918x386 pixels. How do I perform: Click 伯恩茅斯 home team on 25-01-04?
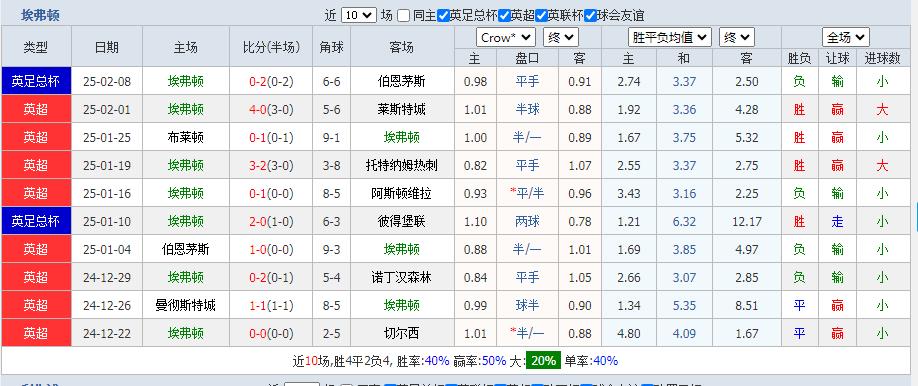coord(186,250)
